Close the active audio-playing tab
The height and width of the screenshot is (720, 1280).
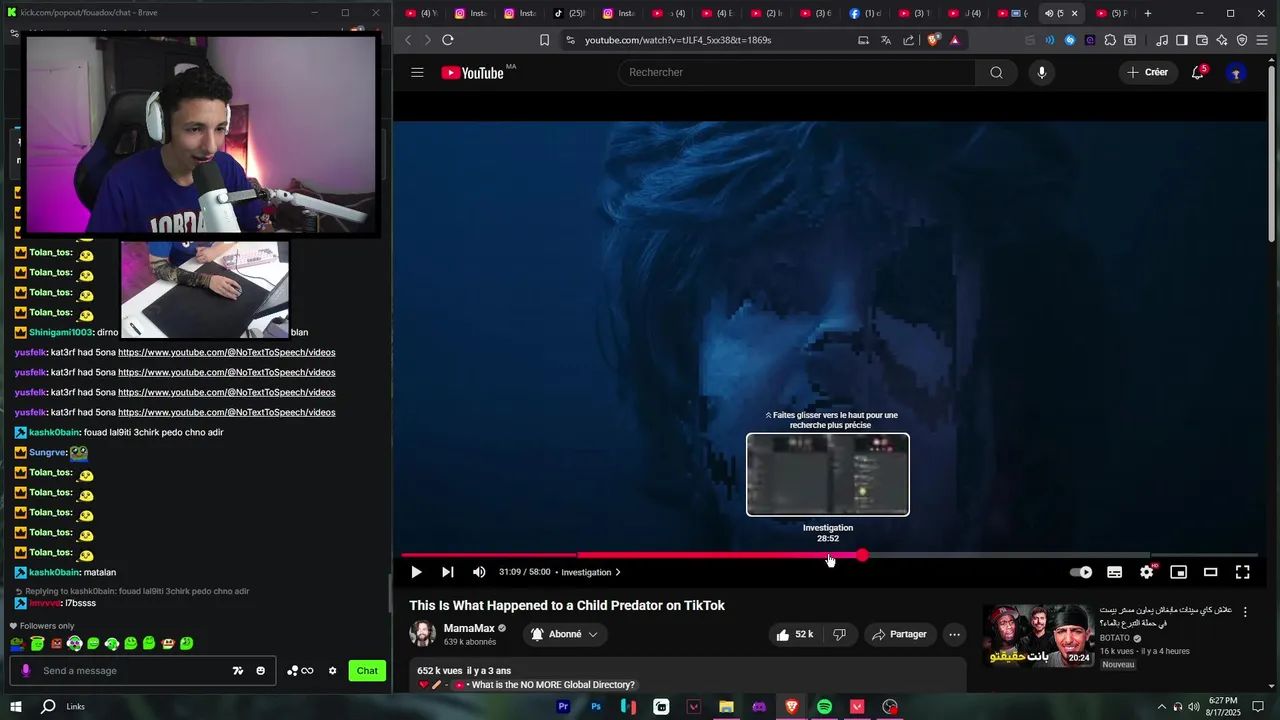point(1075,13)
